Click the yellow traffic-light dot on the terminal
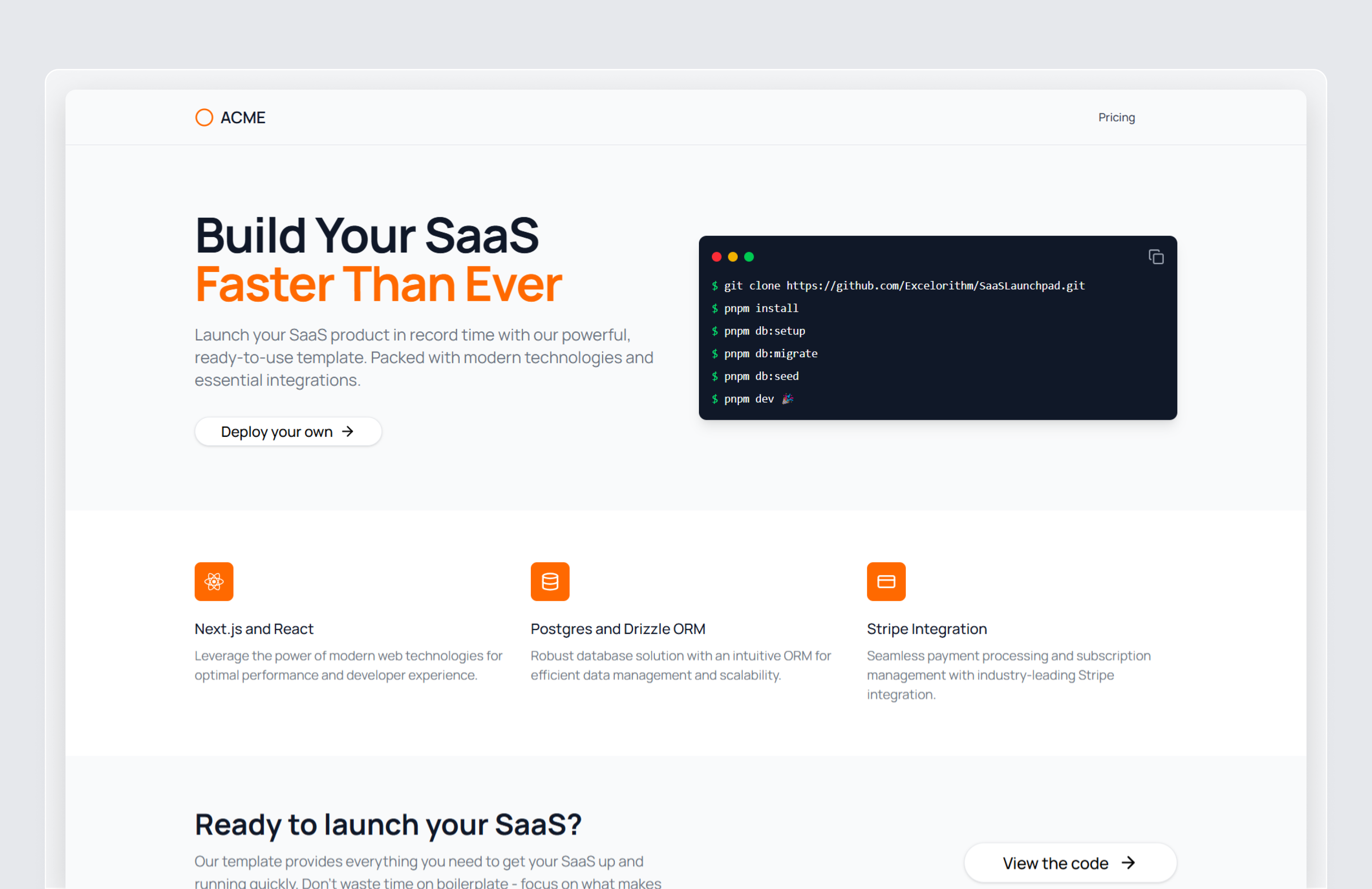This screenshot has height=889, width=1372. 732,256
